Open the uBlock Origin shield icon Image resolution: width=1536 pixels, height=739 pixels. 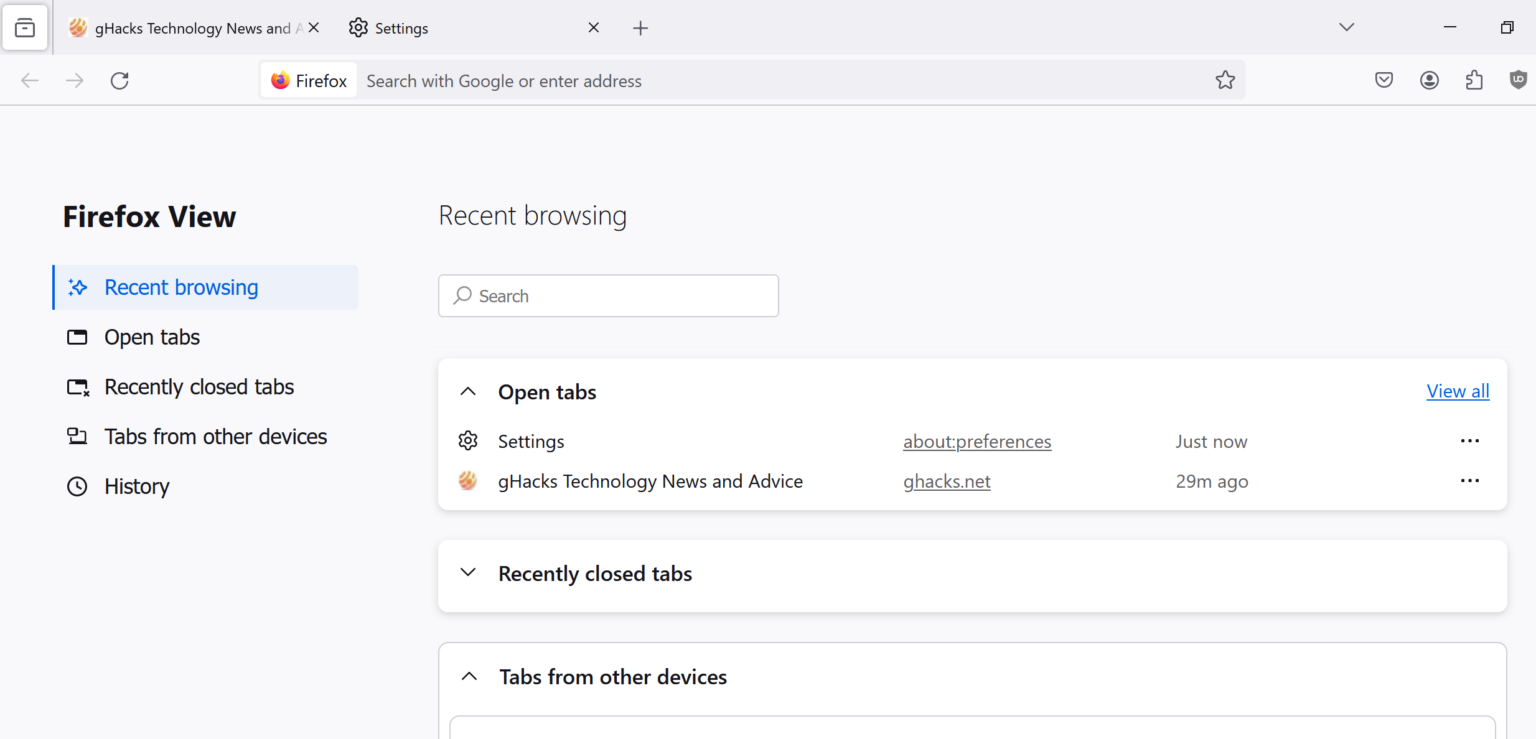pyautogui.click(x=1518, y=80)
